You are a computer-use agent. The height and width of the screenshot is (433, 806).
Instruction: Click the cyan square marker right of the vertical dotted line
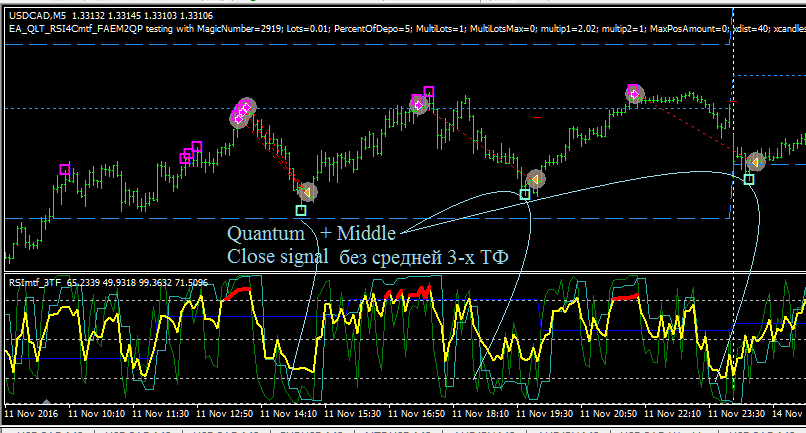749,179
